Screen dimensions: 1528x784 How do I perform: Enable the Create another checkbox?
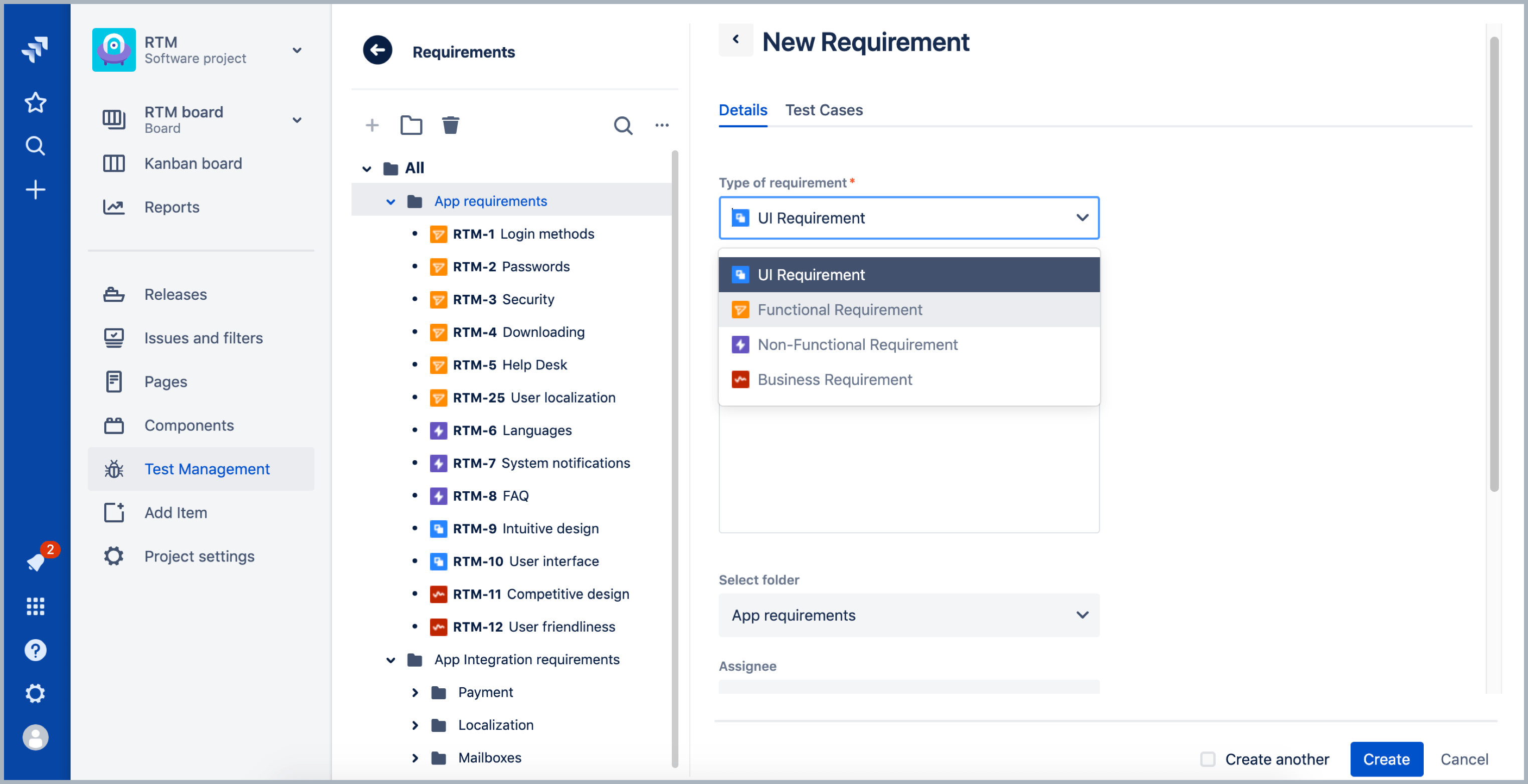[1208, 759]
